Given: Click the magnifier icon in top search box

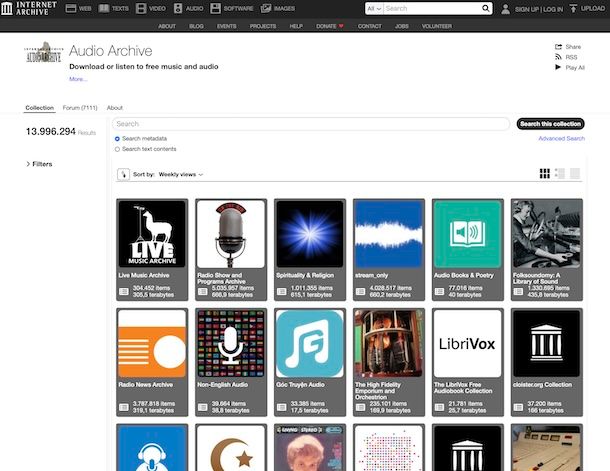Looking at the screenshot, I should 486,8.
